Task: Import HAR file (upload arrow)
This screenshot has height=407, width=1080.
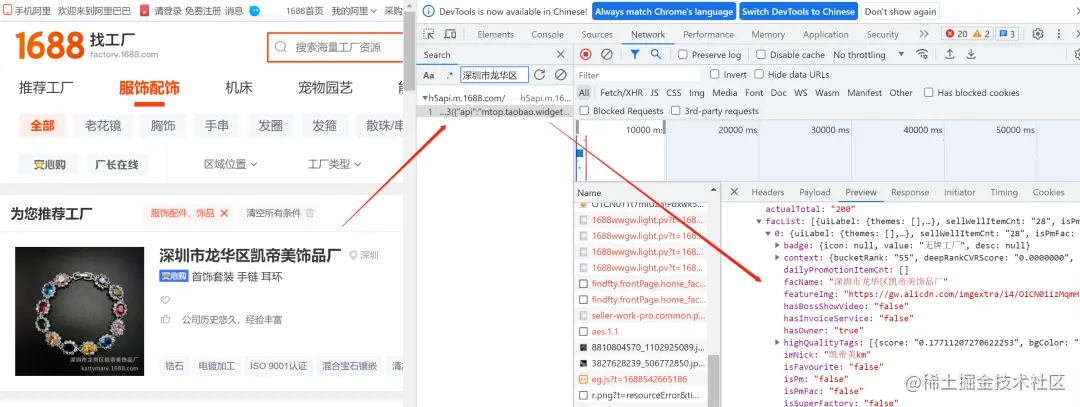Action: (950, 54)
